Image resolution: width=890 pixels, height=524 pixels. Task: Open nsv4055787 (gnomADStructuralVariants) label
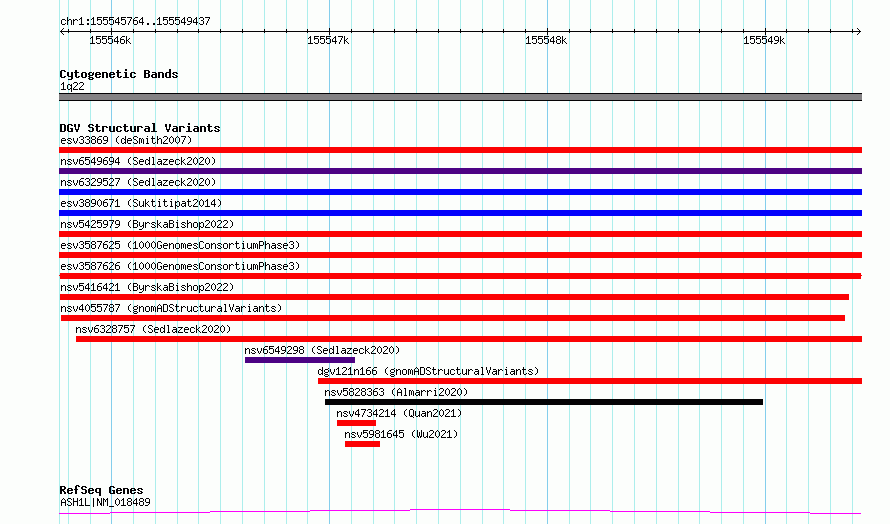click(171, 308)
